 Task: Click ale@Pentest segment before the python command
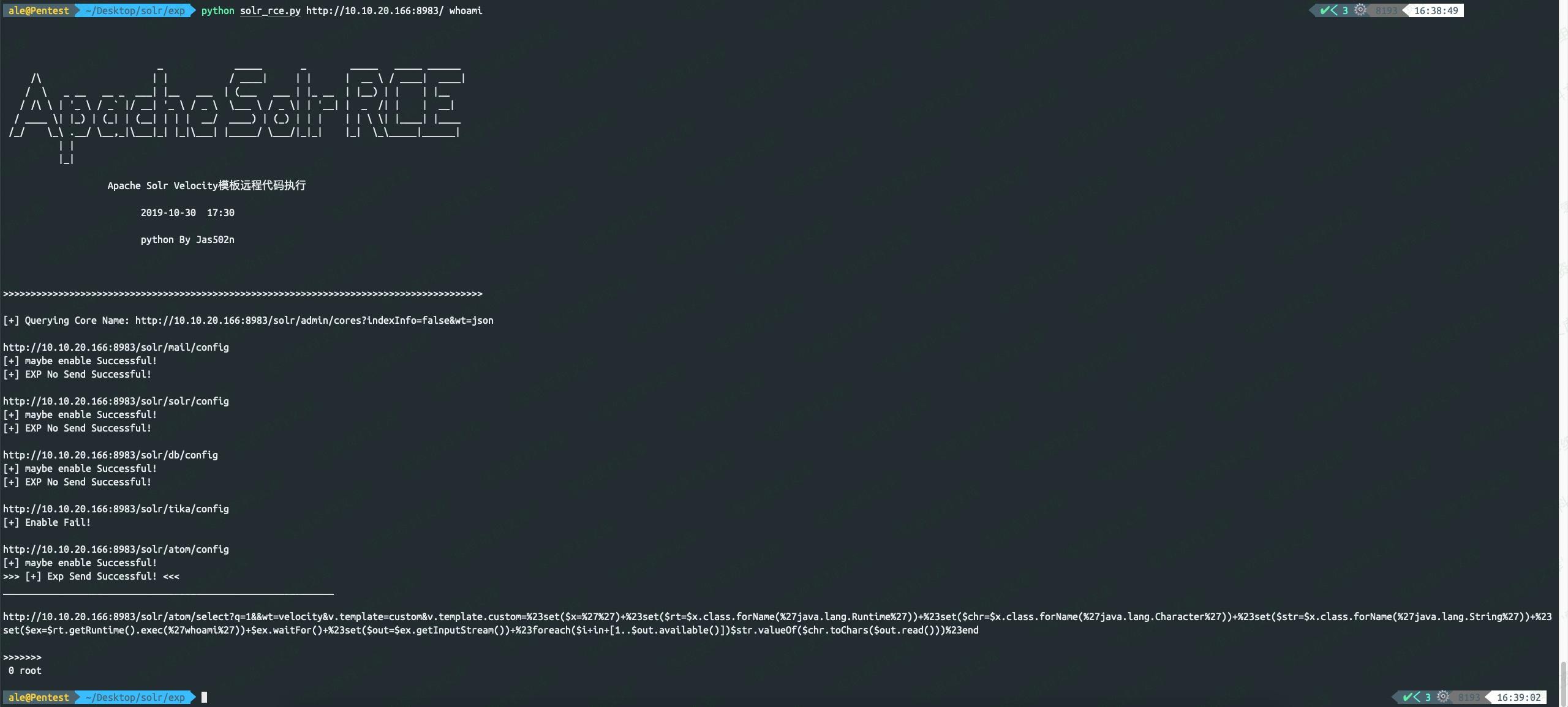click(x=39, y=10)
